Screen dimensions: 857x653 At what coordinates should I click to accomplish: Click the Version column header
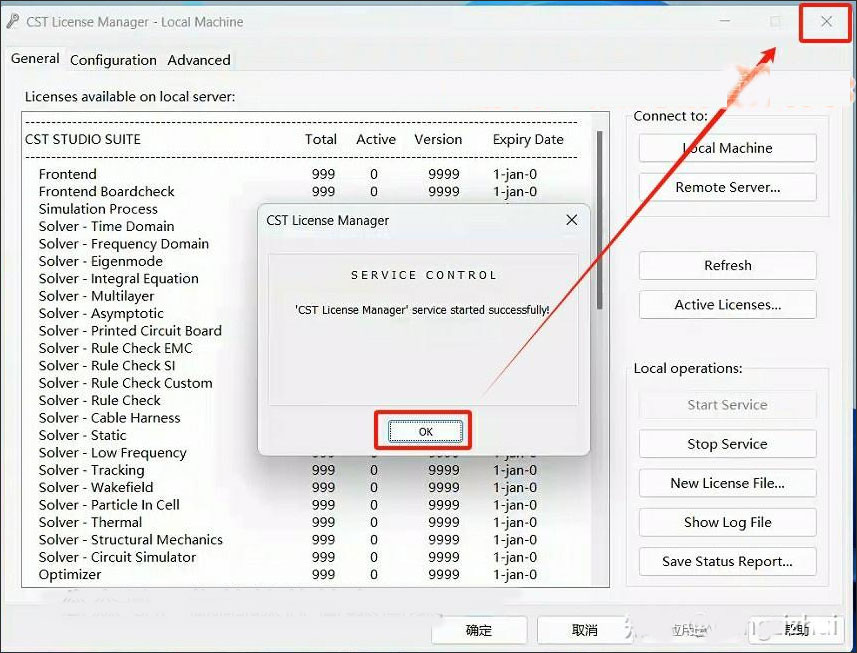coord(438,139)
